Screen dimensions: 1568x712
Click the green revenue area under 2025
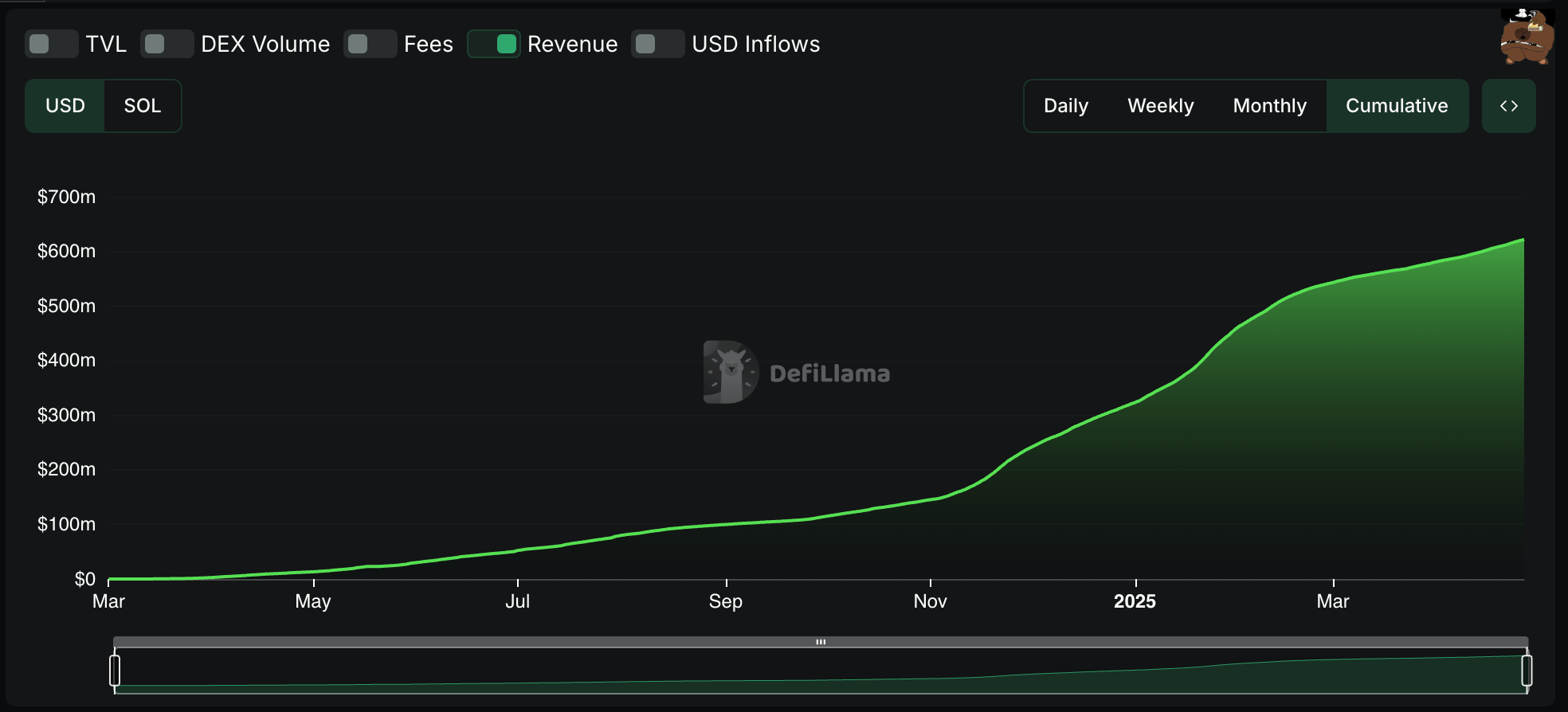tap(1135, 494)
